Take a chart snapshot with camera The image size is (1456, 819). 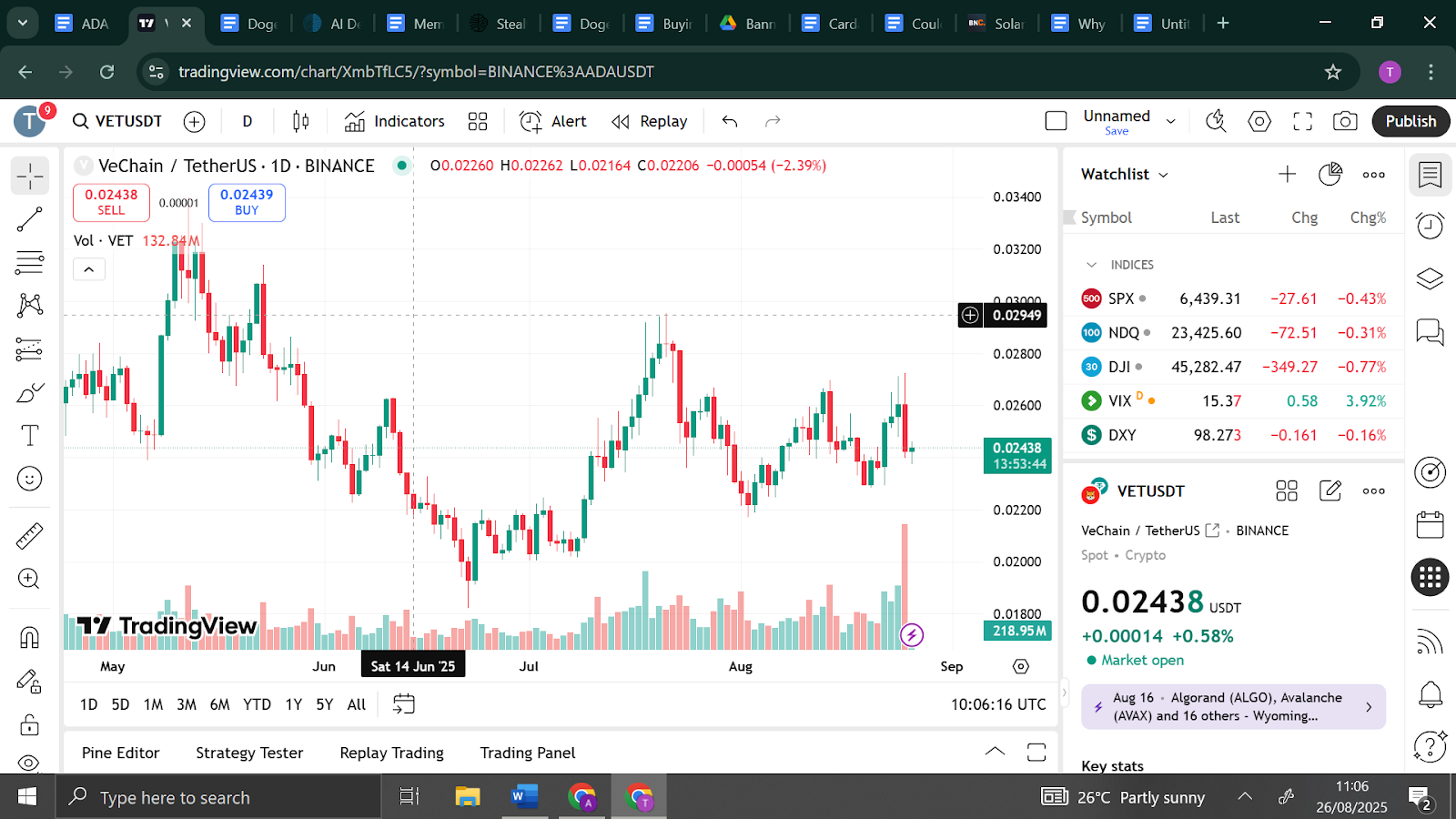1345,121
